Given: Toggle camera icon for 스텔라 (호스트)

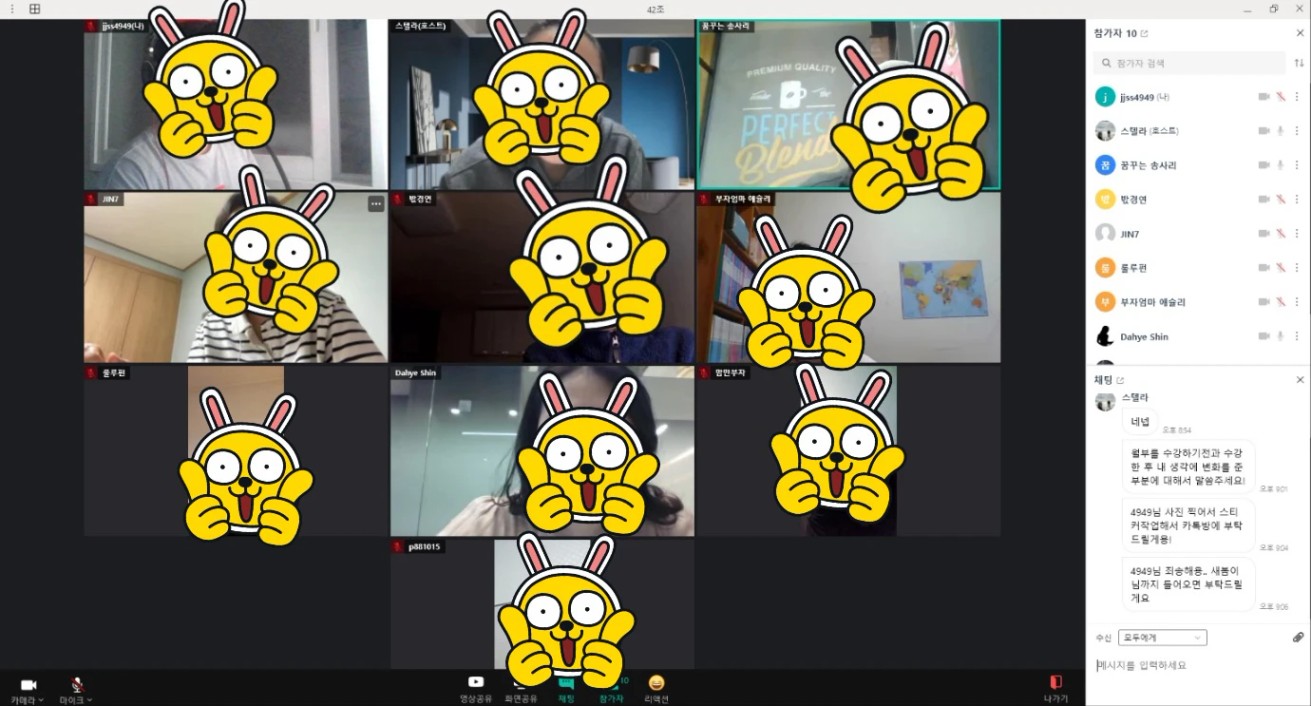Looking at the screenshot, I should (1264, 131).
